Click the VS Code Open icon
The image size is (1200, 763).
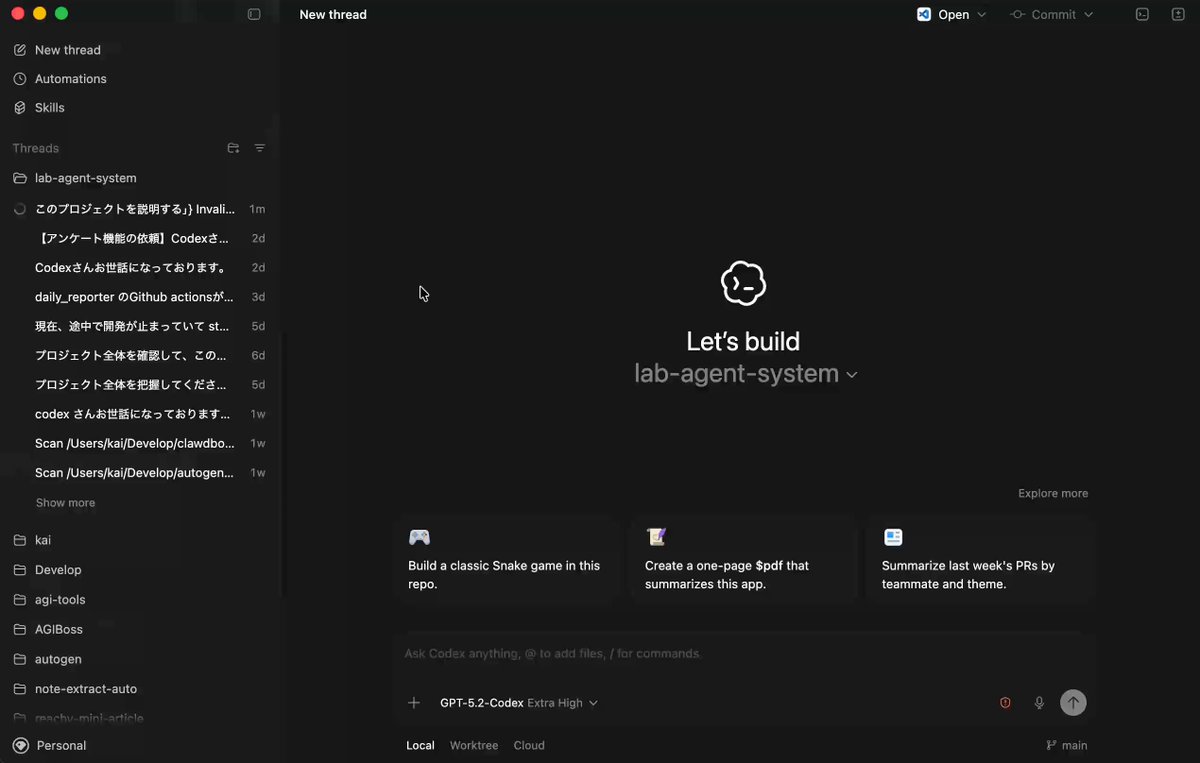click(924, 14)
